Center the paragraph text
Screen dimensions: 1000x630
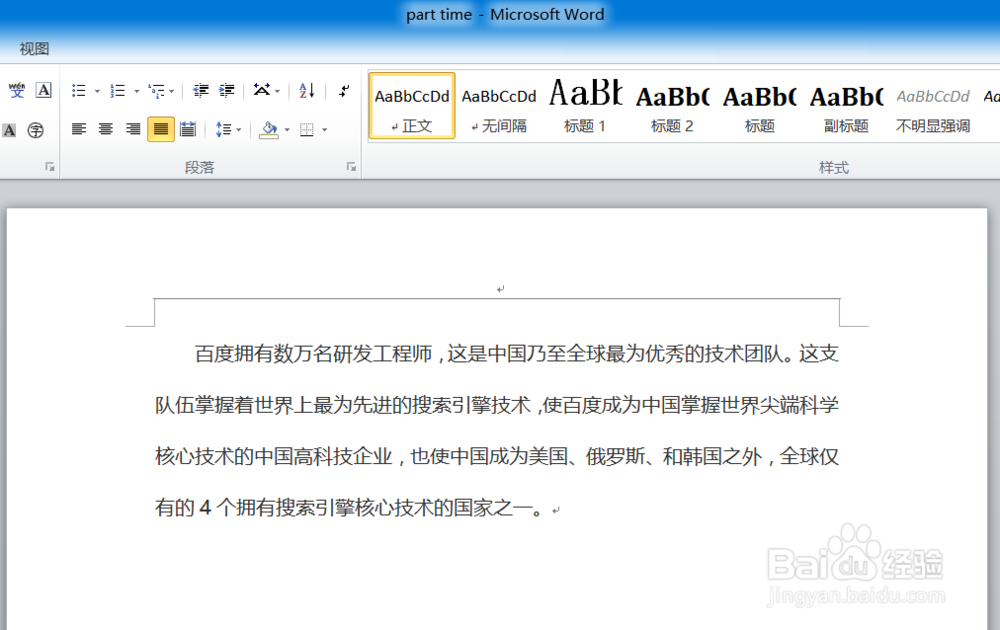(x=106, y=129)
